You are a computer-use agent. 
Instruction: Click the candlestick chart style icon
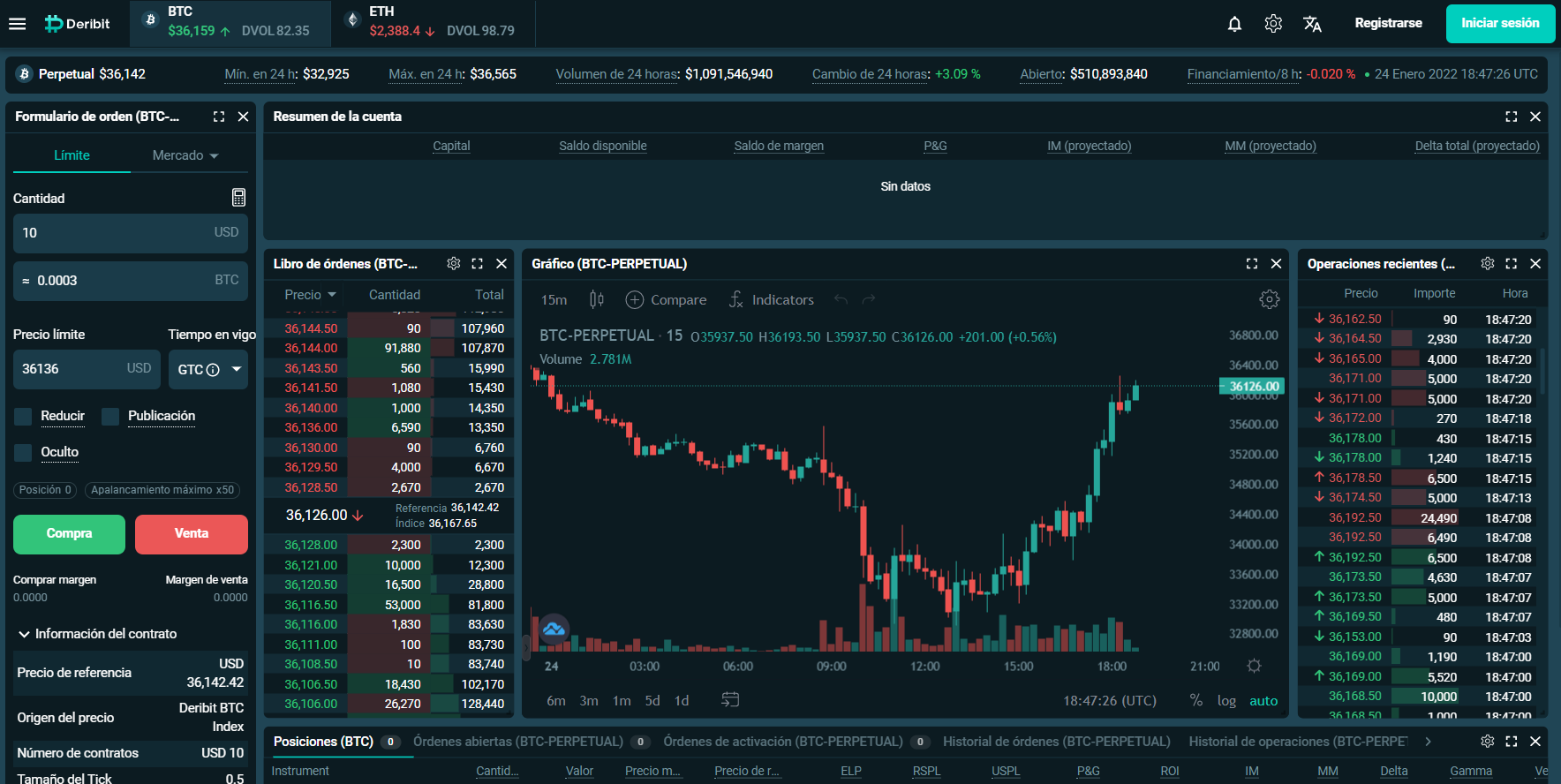596,300
